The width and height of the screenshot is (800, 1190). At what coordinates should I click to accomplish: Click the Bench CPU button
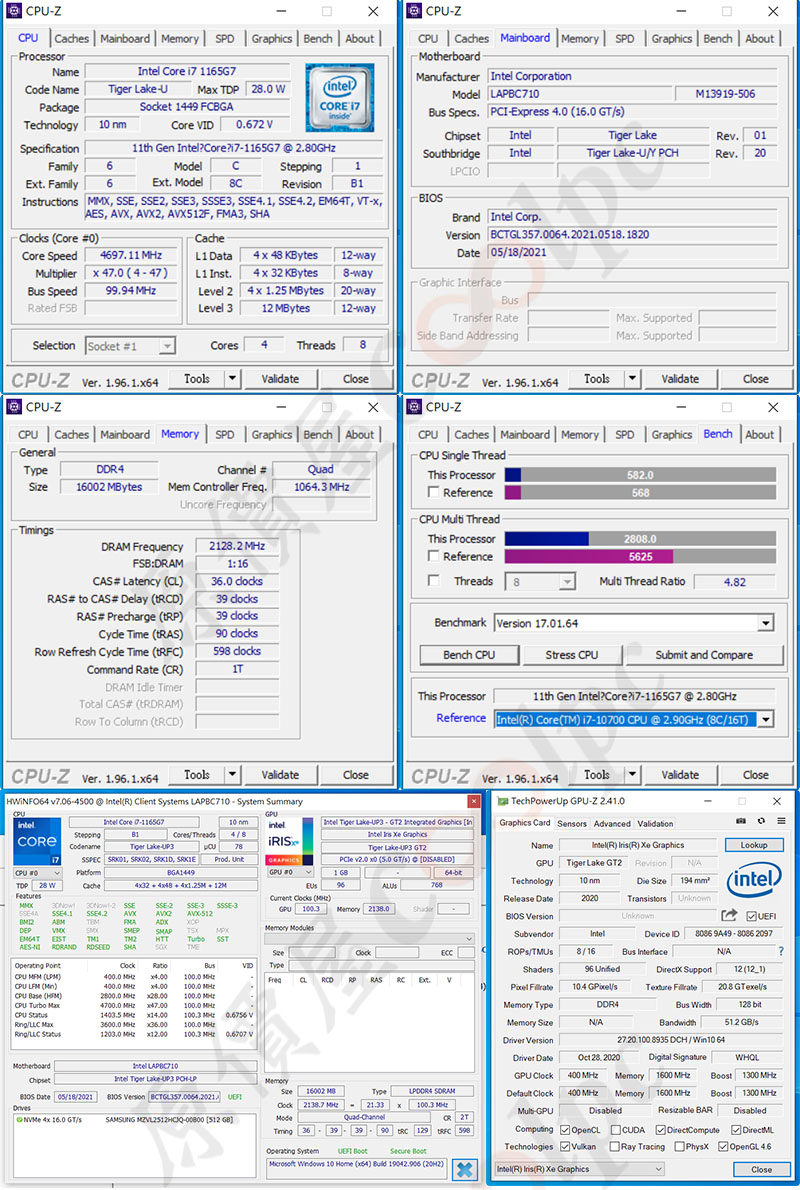coord(469,655)
